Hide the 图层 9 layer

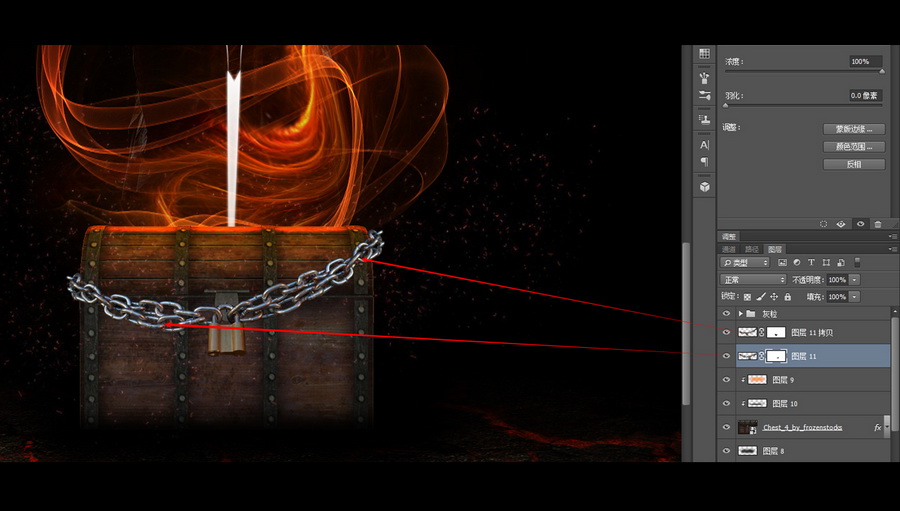pos(727,380)
